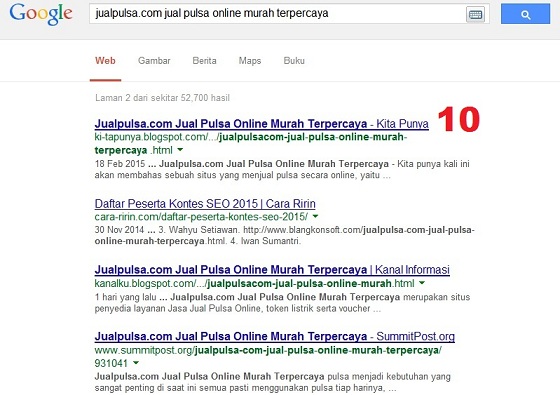
Task: Open the Kanal Informasi result link
Action: click(x=272, y=270)
